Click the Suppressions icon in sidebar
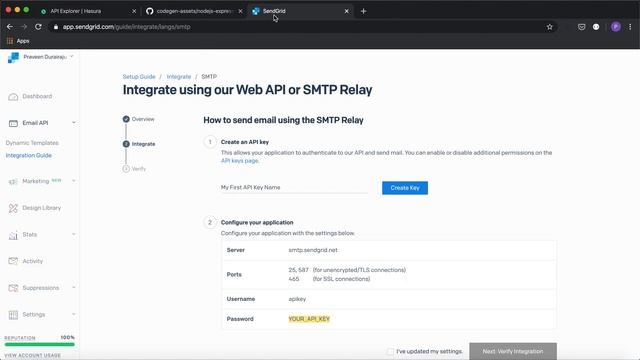The image size is (640, 360). click(x=13, y=288)
